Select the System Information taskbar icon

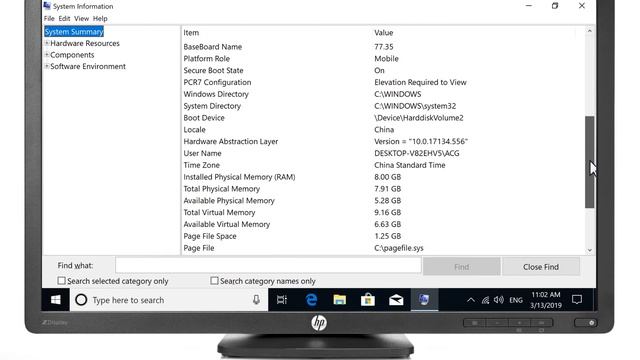click(424, 300)
